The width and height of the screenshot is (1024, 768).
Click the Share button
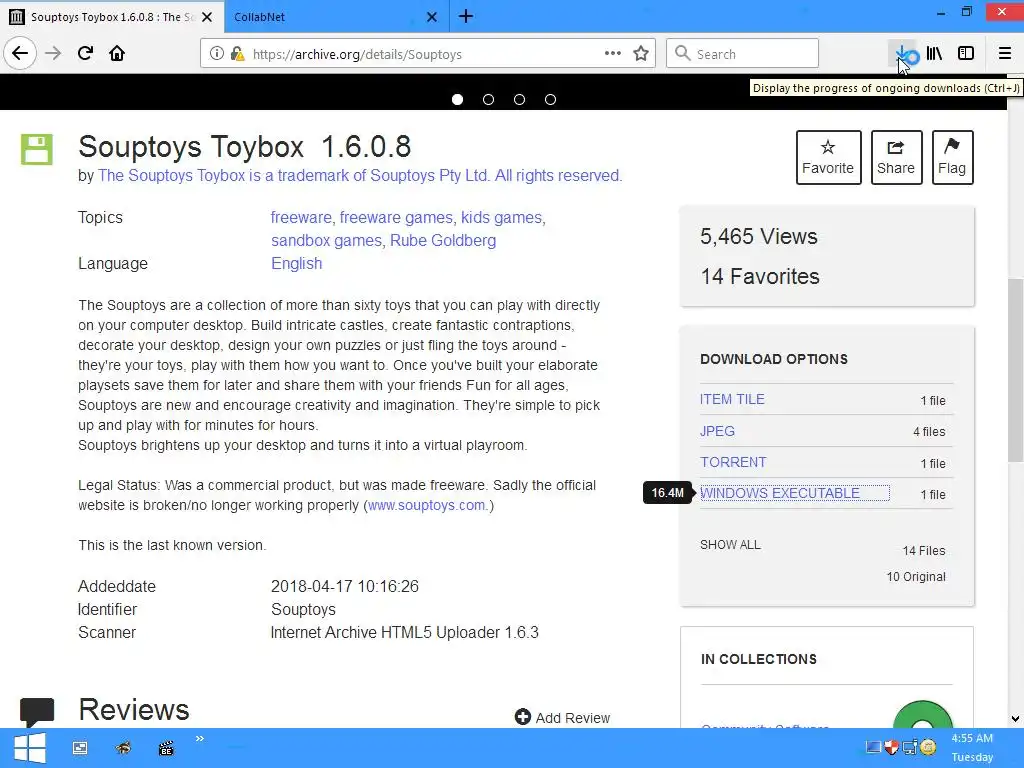click(896, 157)
